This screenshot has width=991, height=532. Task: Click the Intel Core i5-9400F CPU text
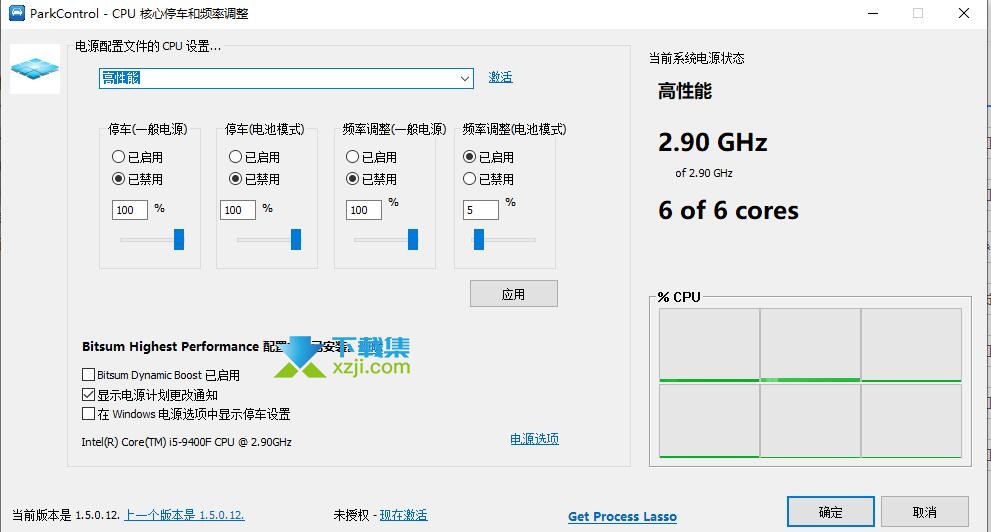point(186,442)
